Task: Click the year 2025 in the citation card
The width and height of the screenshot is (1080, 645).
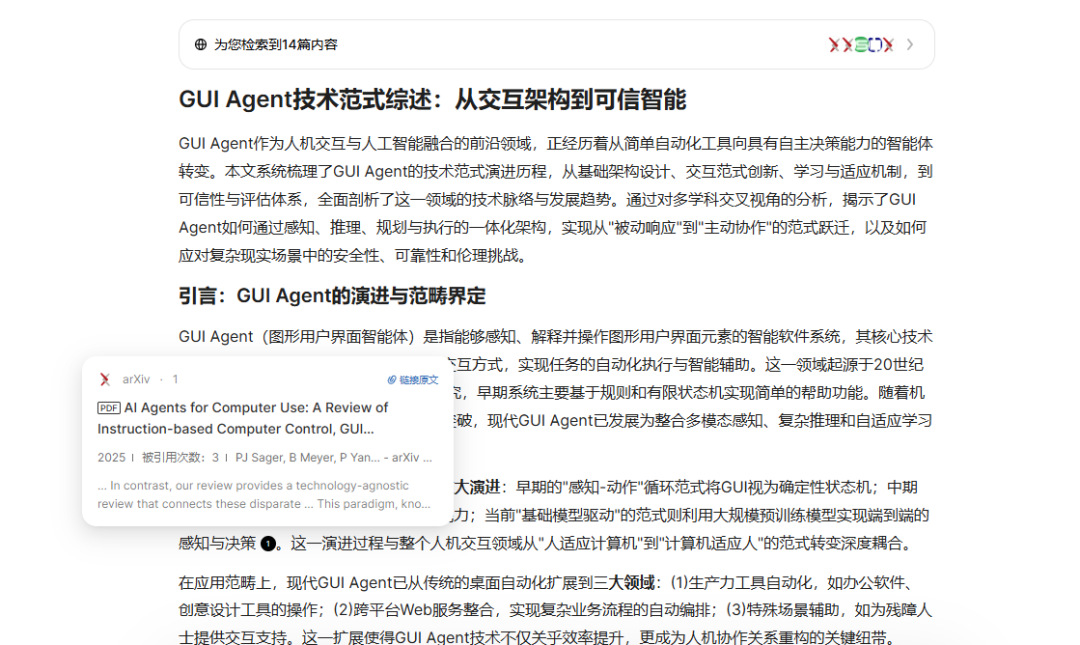Action: click(x=113, y=457)
